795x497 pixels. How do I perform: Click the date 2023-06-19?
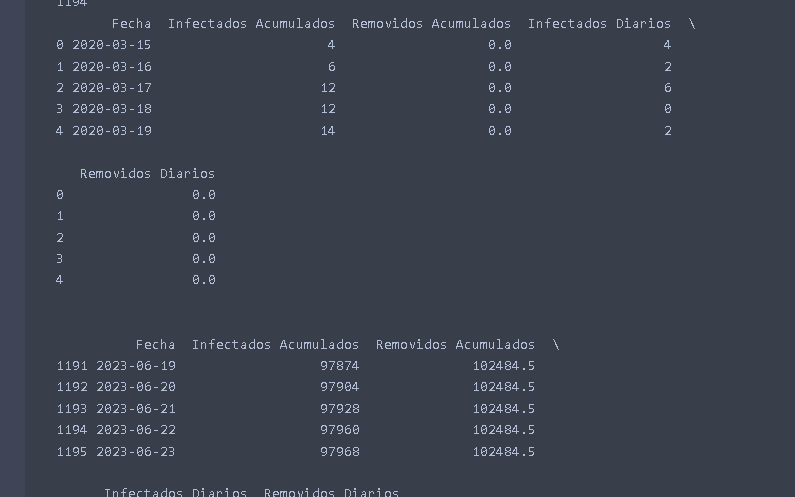pos(136,366)
